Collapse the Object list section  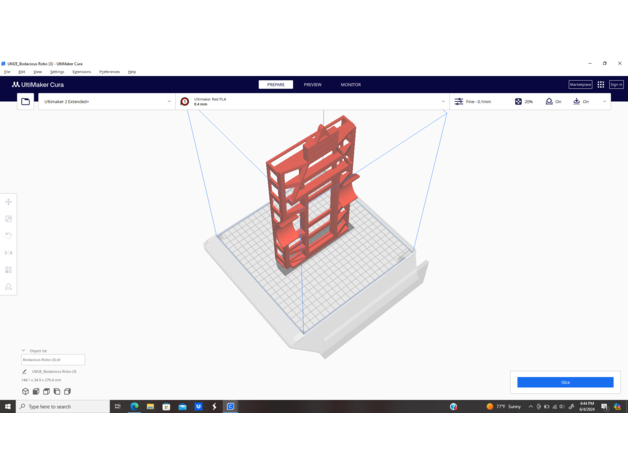[x=24, y=351]
